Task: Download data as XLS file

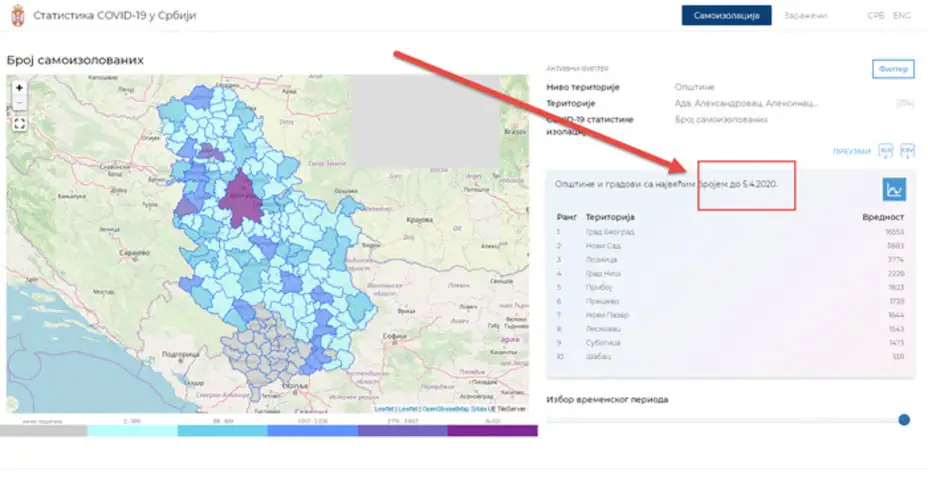Action: pyautogui.click(x=885, y=151)
